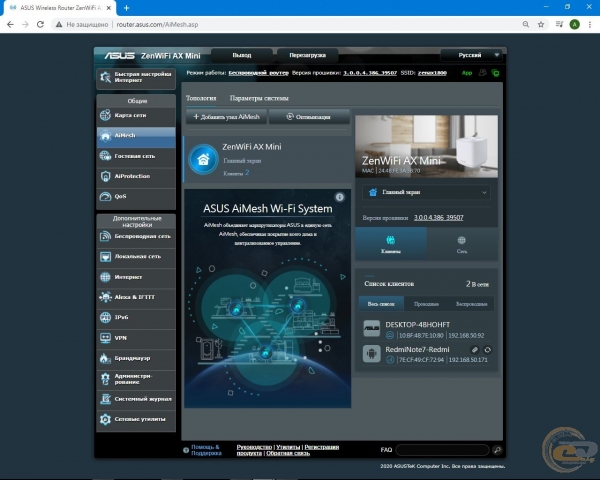Click the users status icon in header

click(x=483, y=72)
